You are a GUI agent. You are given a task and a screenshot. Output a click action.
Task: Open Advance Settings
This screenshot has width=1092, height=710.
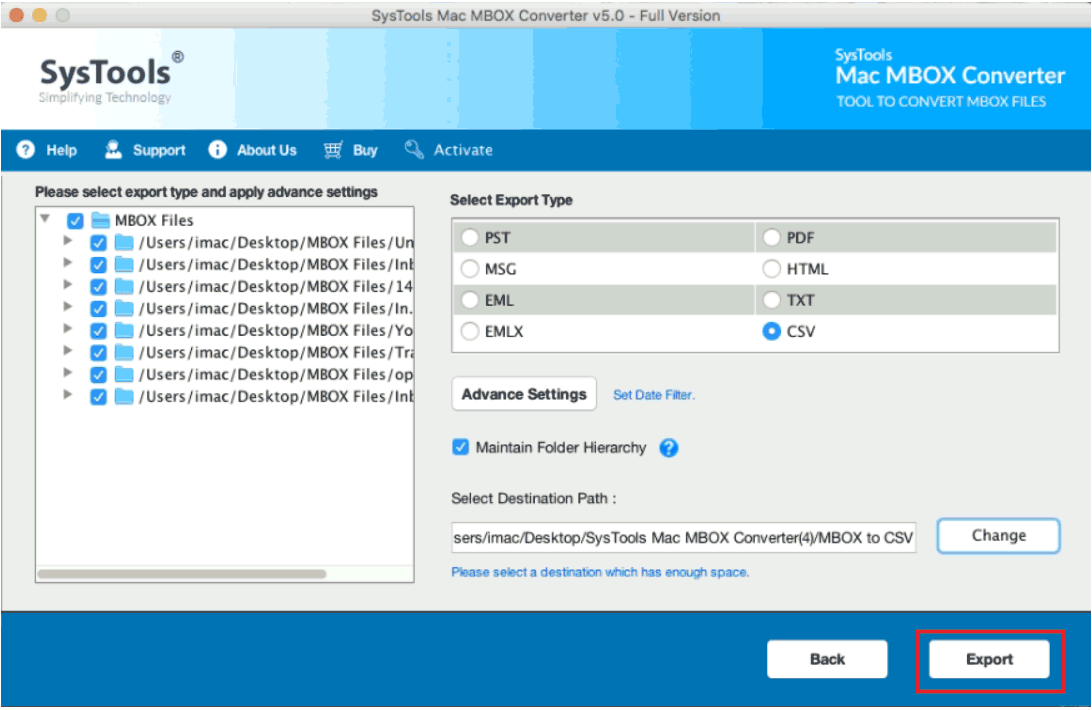(x=524, y=394)
